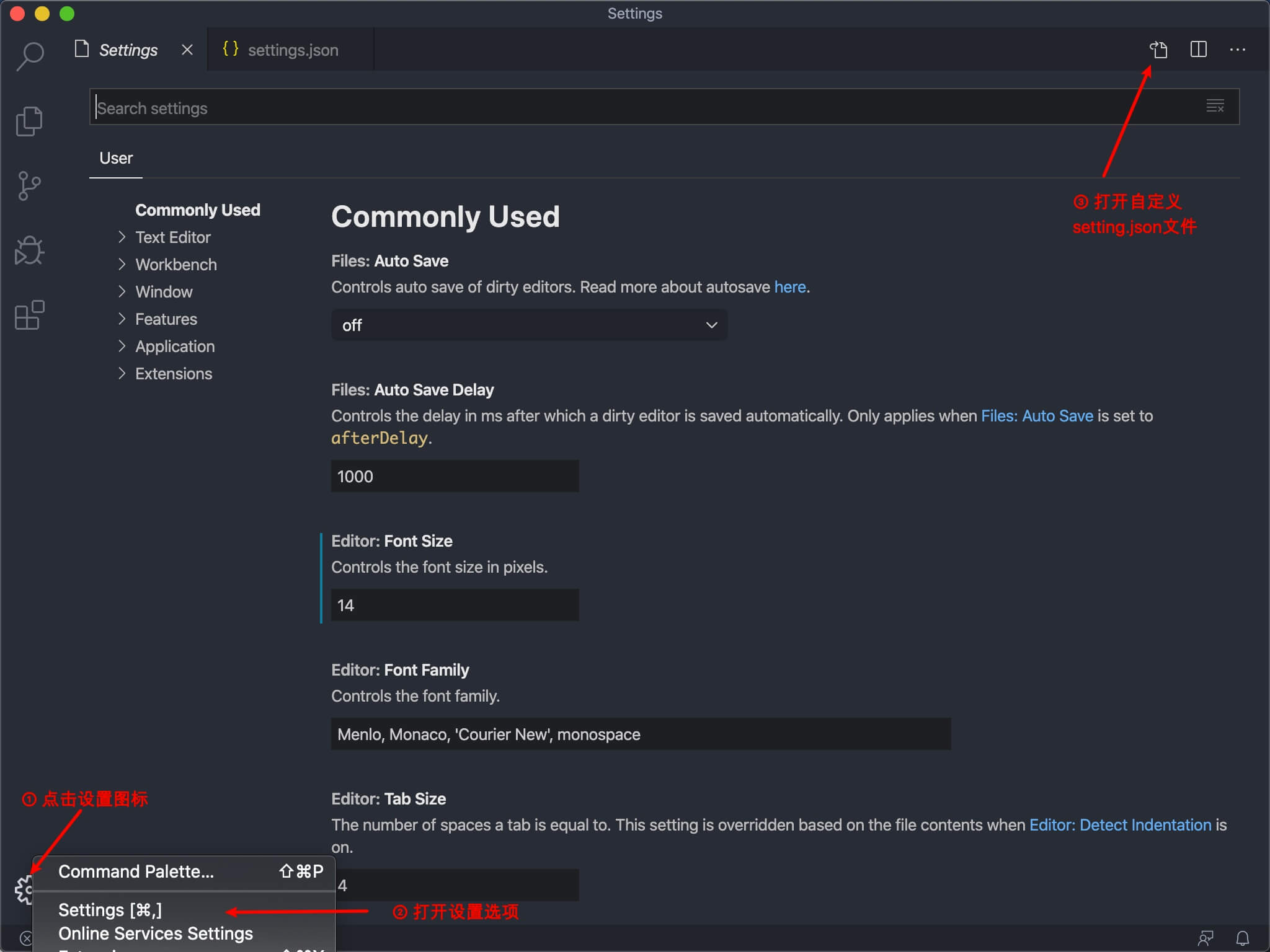The width and height of the screenshot is (1270, 952).
Task: Open the Extensions view
Action: (x=29, y=315)
